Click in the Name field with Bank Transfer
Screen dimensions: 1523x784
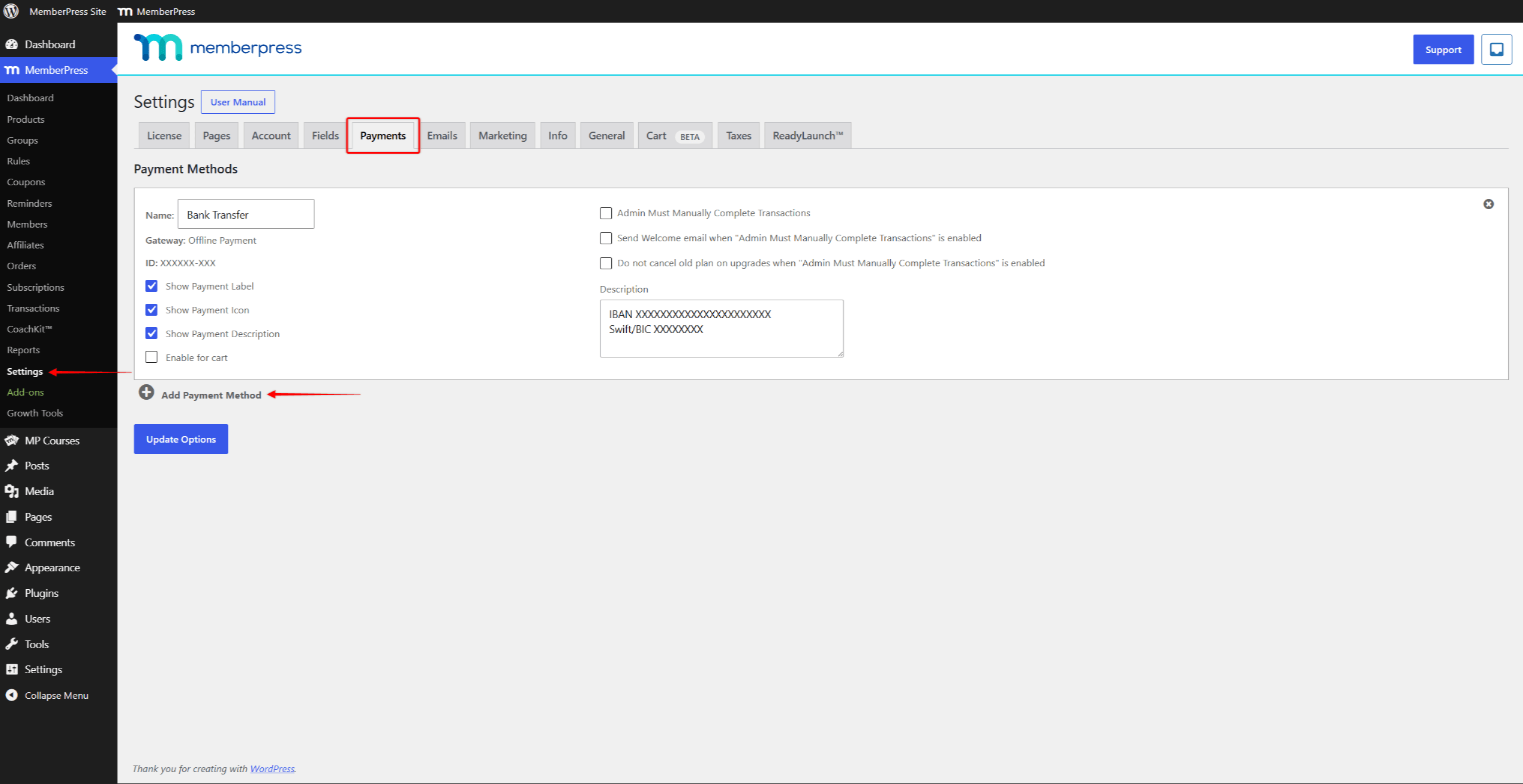pos(246,214)
